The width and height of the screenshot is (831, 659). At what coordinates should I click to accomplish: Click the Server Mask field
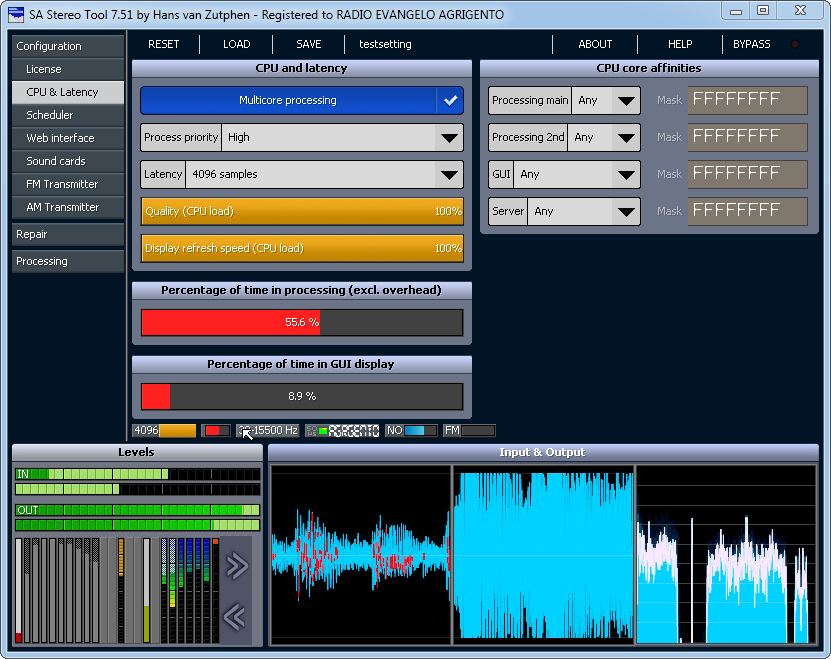(x=748, y=212)
